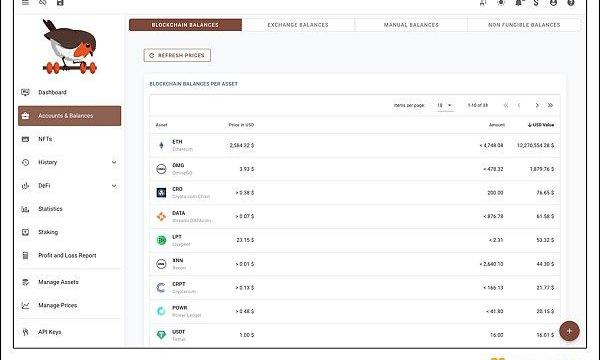Image resolution: width=600 pixels, height=360 pixels.
Task: Open the notifications bell icon
Action: 518,2
